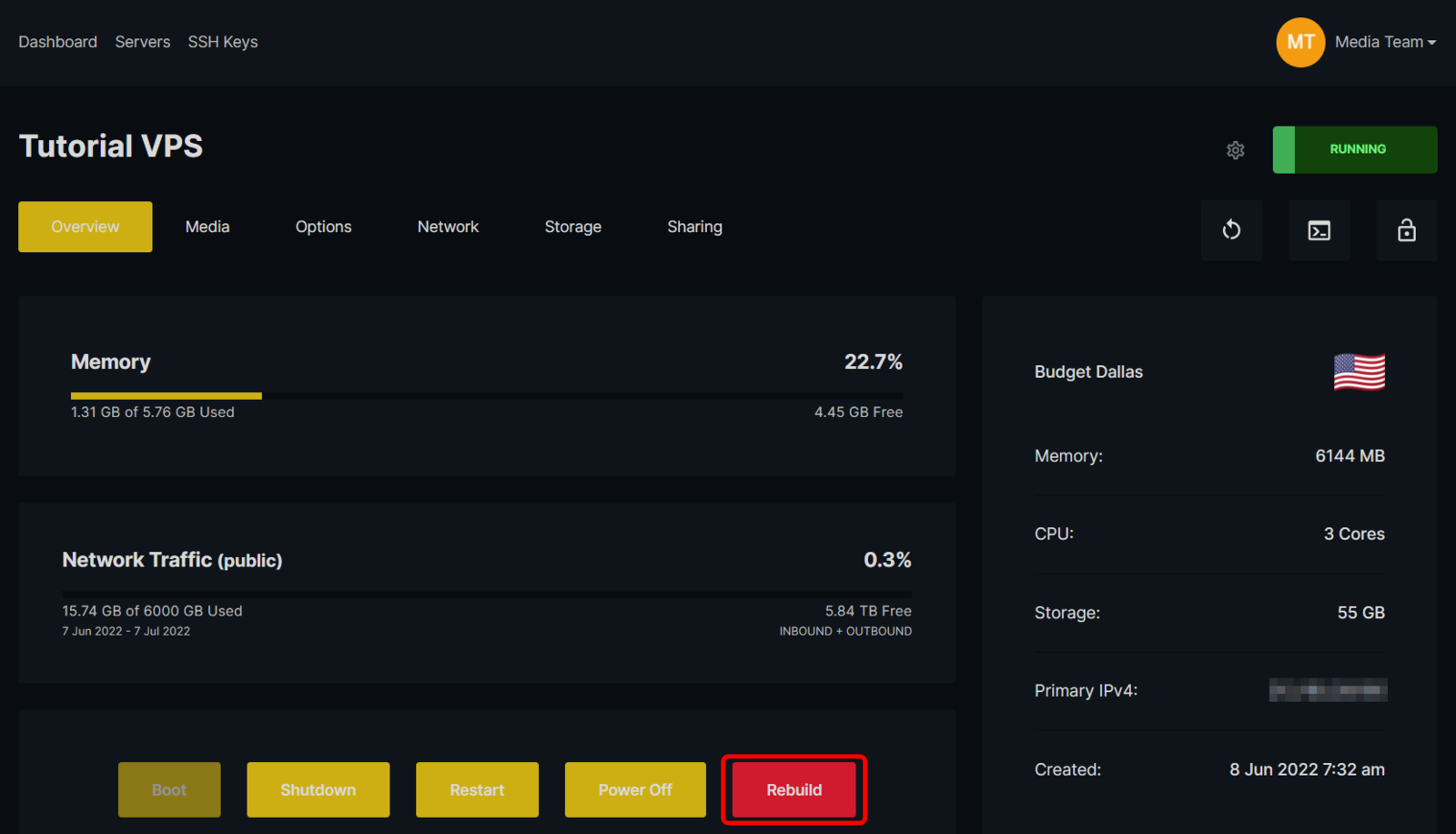Click the US flag icon
This screenshot has height=834, width=1456.
(x=1359, y=372)
